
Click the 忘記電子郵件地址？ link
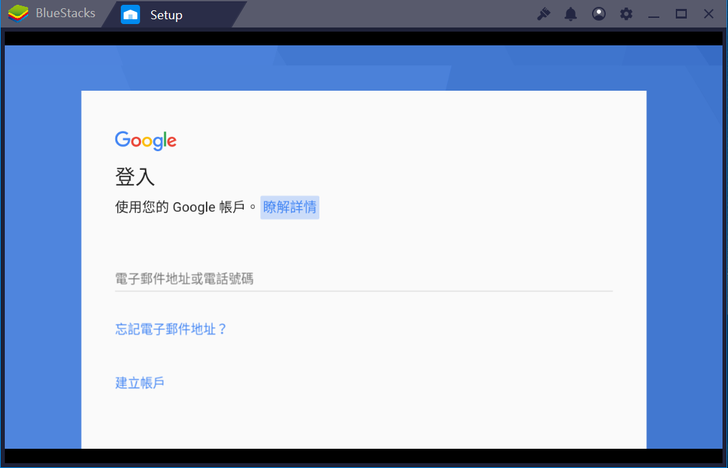pos(171,329)
